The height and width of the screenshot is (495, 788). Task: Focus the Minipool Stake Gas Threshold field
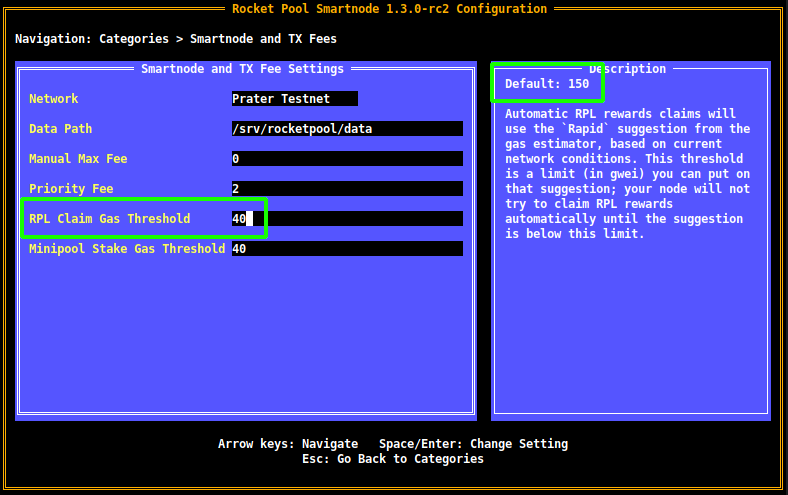pyautogui.click(x=346, y=249)
